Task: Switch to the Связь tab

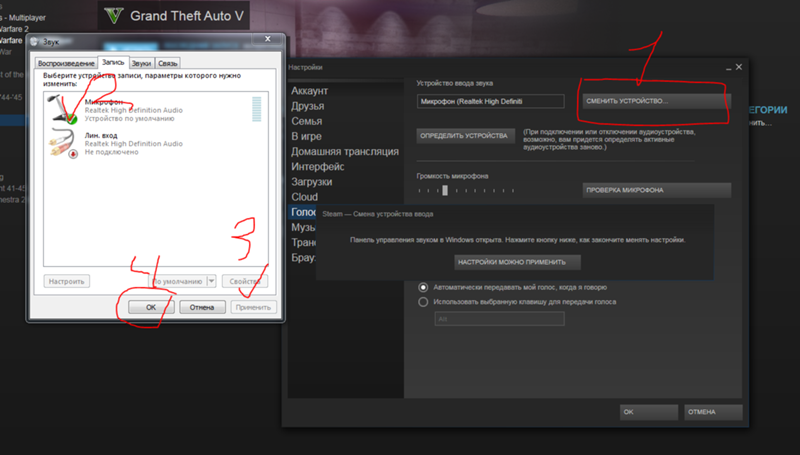Action: (167, 63)
